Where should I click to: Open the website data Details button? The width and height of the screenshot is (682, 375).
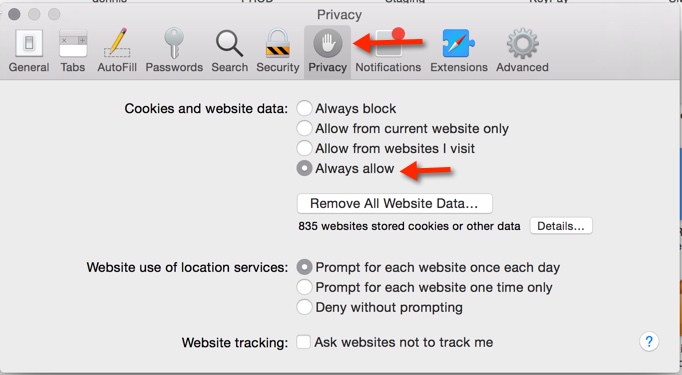pos(561,226)
